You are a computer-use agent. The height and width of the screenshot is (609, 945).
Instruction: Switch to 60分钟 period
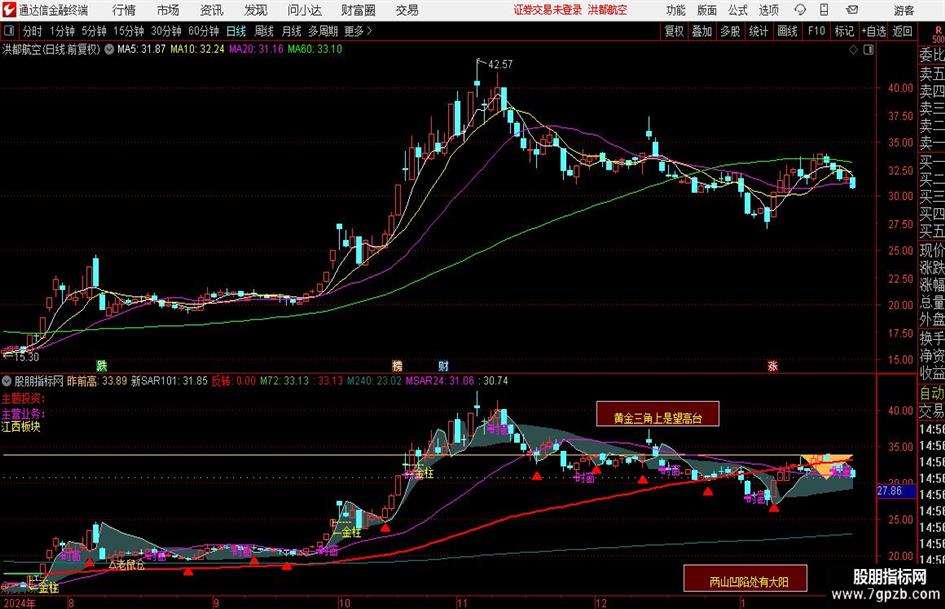click(204, 31)
